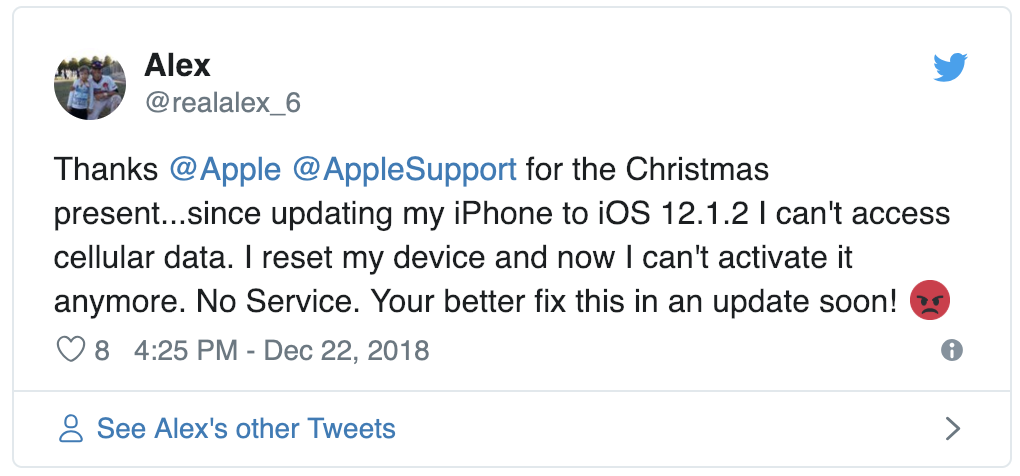The height and width of the screenshot is (476, 1020).
Task: Open the 4:25 PM timestamp link
Action: point(185,351)
